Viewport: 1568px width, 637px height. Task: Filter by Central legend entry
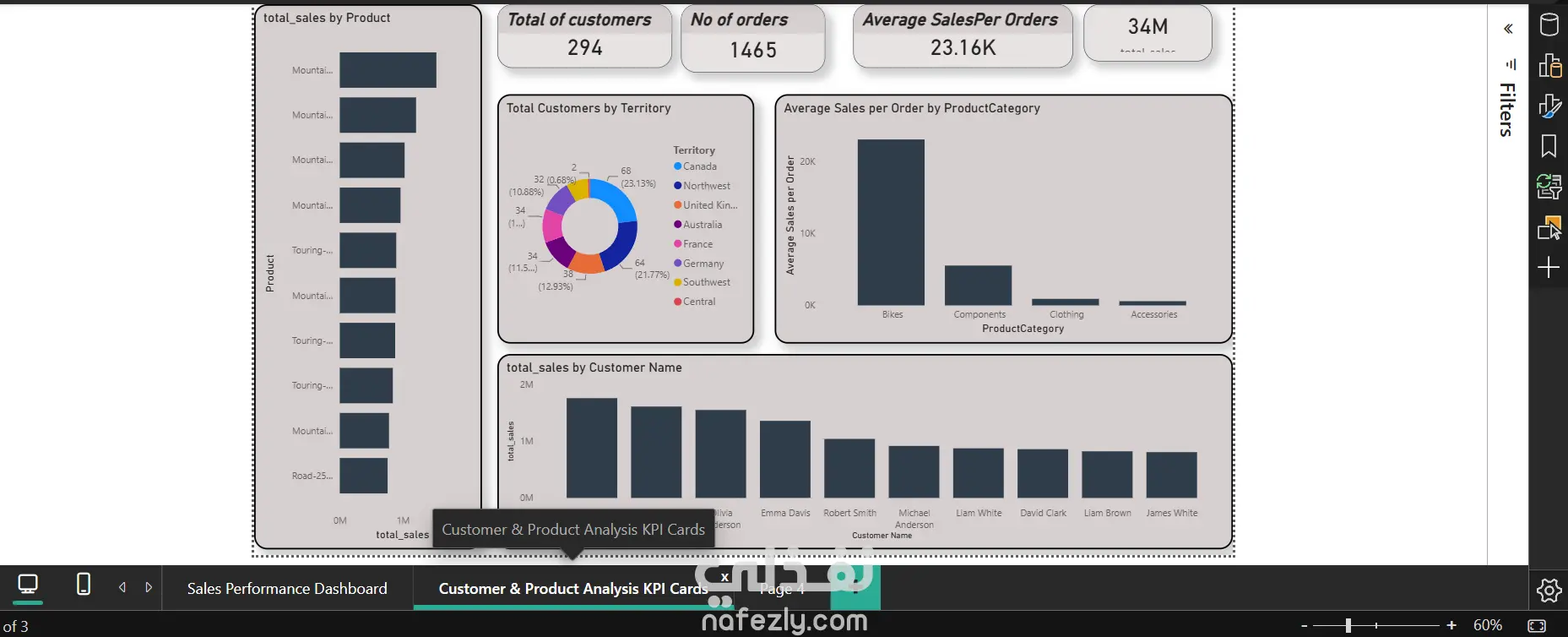click(x=695, y=302)
